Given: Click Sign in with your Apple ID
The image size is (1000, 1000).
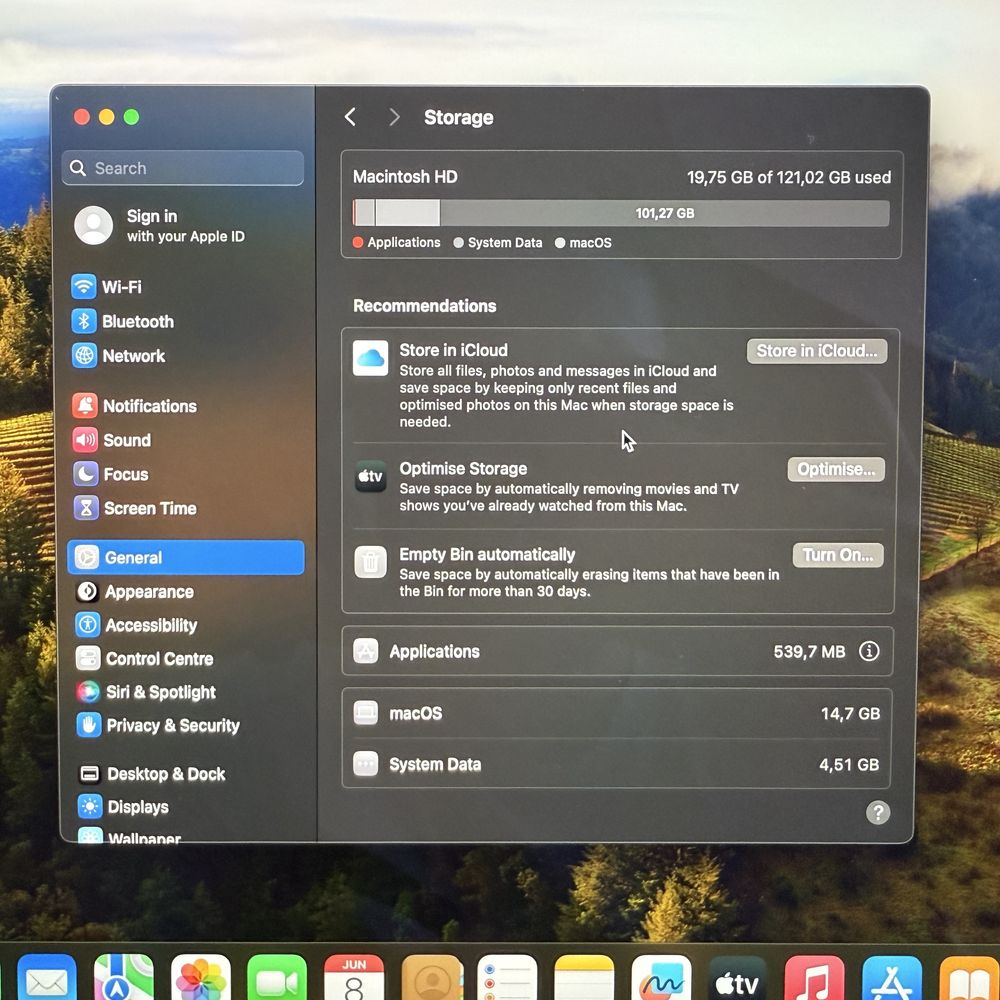Looking at the screenshot, I should click(159, 226).
